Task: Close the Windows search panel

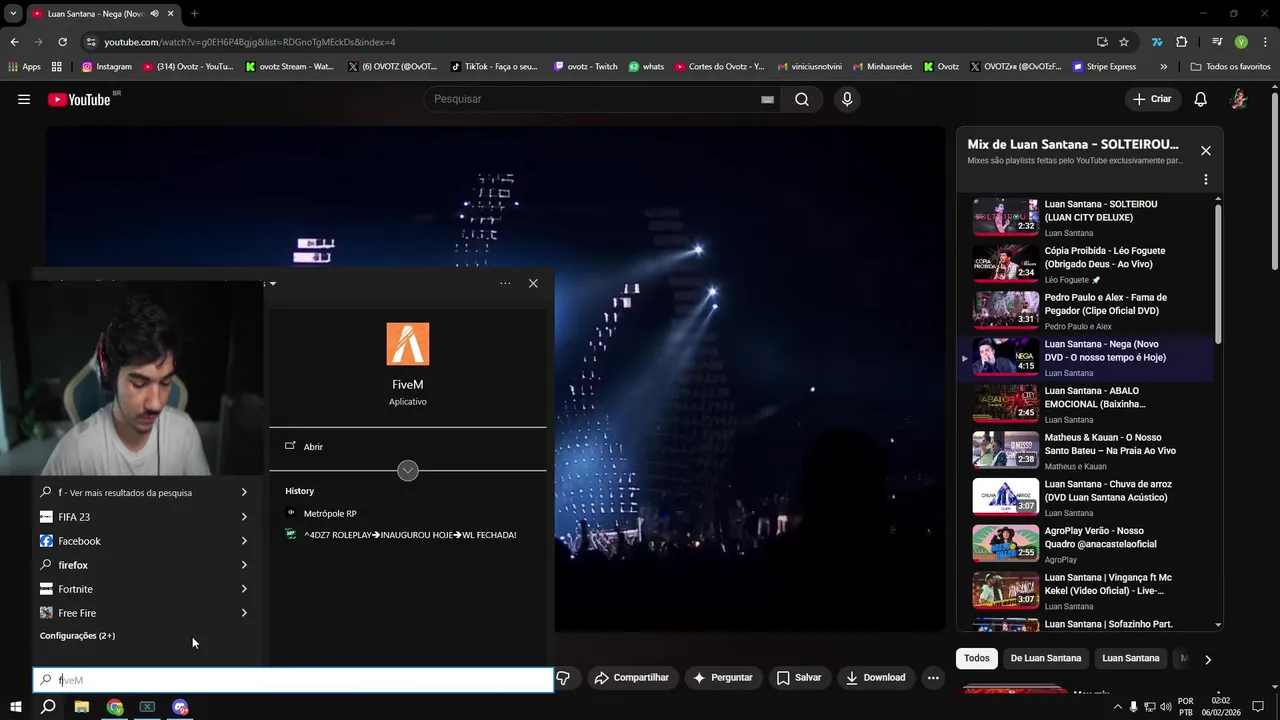Action: pos(533,283)
